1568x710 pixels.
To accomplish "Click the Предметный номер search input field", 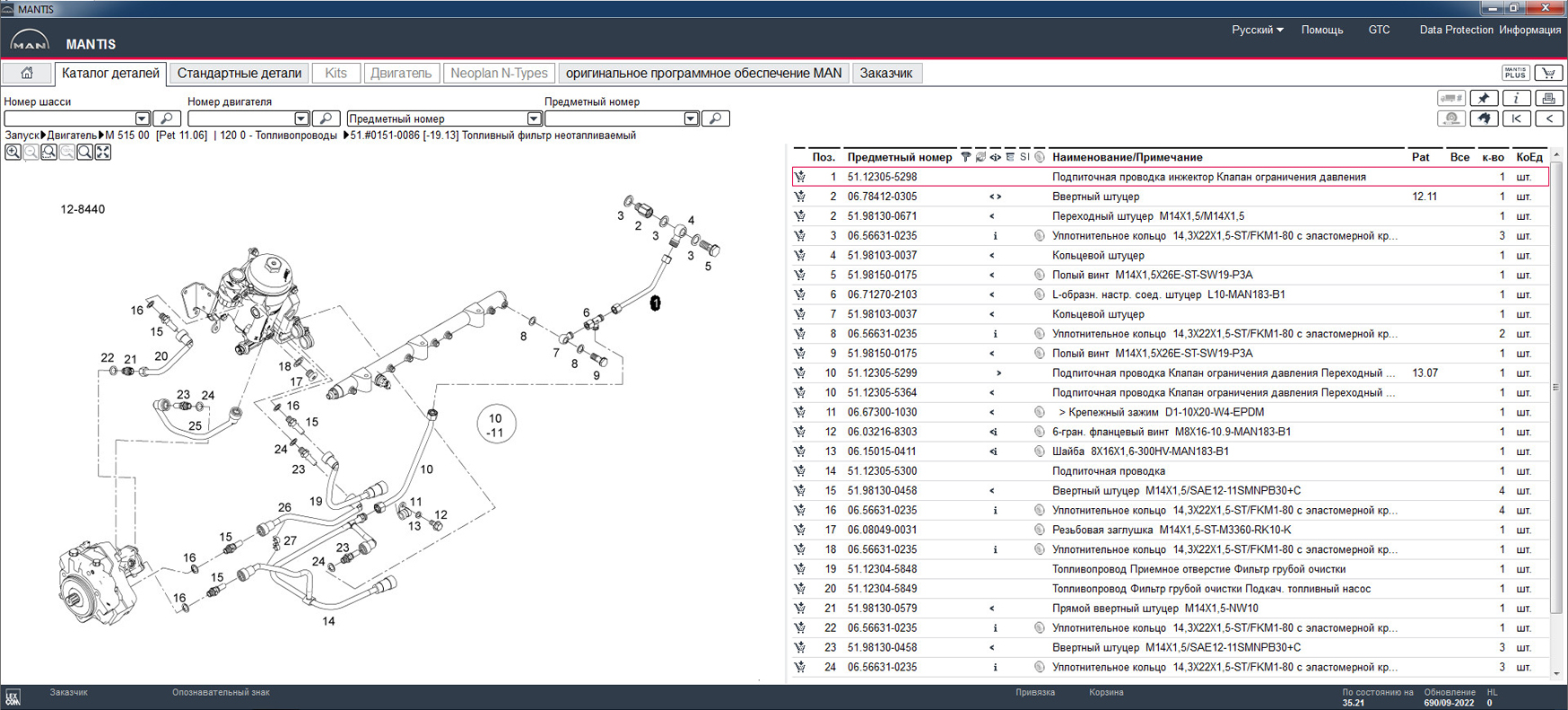I will pos(614,118).
